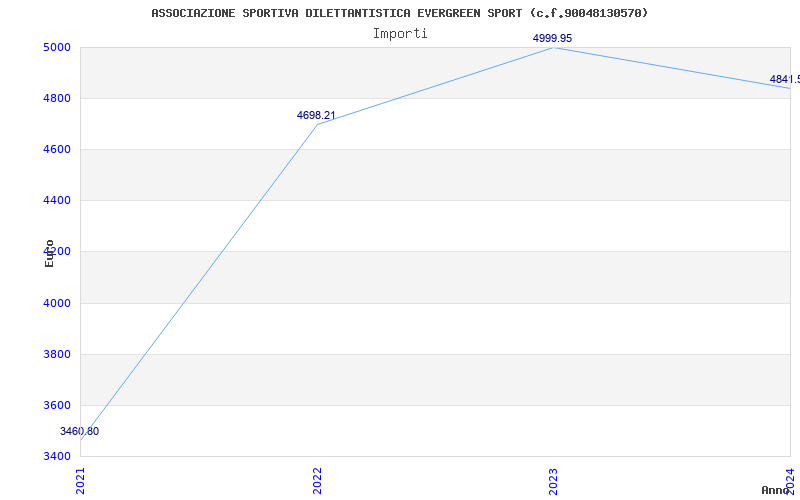Click the 3460.80 data label

point(80,431)
